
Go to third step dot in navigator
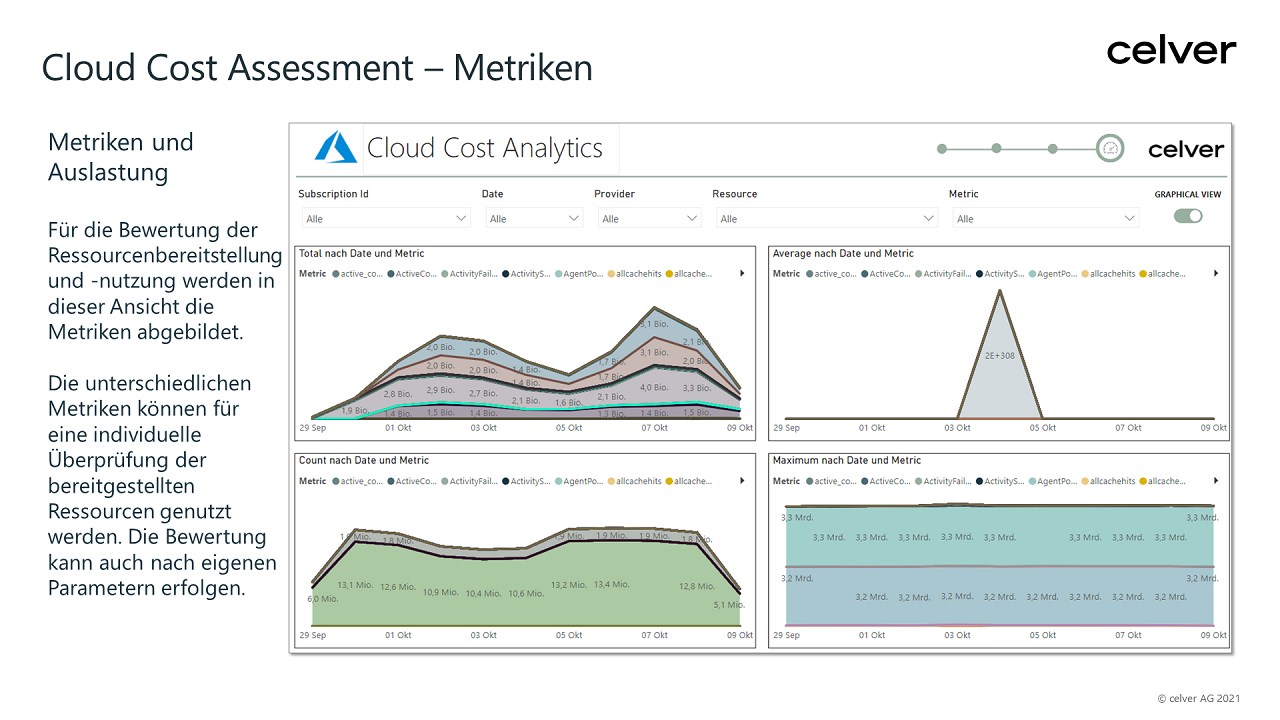[1053, 149]
